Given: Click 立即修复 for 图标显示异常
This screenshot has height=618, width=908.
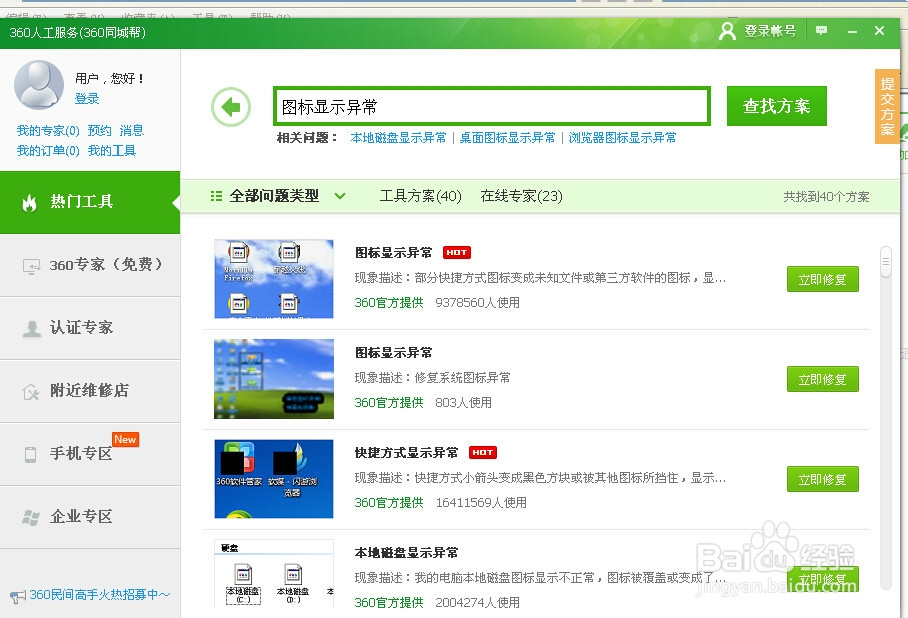Looking at the screenshot, I should click(822, 279).
